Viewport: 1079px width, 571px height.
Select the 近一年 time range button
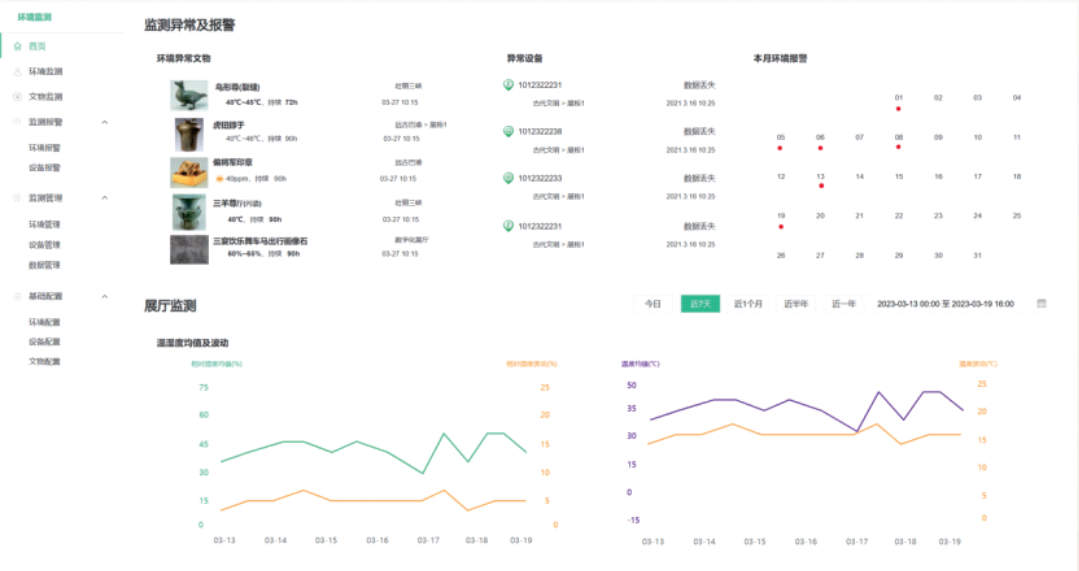844,304
